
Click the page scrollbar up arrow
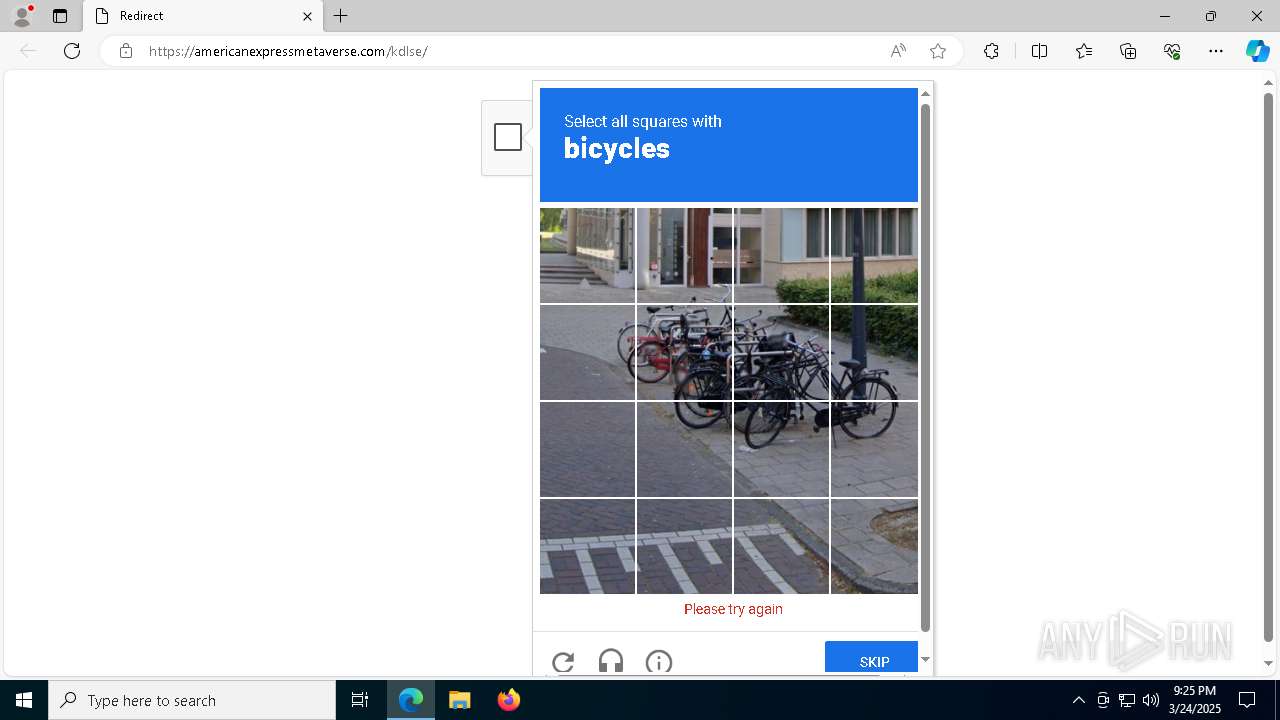point(1269,84)
